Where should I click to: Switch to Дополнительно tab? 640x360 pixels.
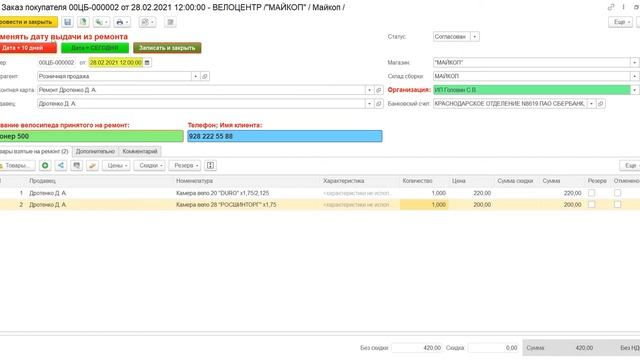95,151
